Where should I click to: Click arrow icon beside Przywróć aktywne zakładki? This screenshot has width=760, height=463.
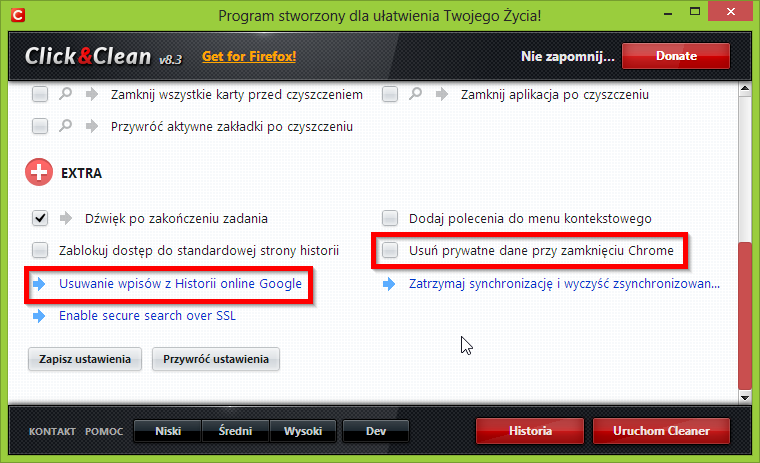[x=92, y=127]
